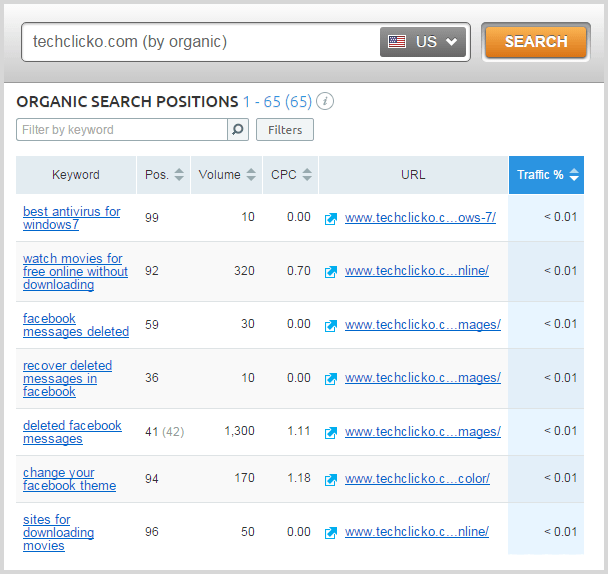This screenshot has width=608, height=574.
Task: Click the 1 - 65 (65) results range
Action: [278, 102]
